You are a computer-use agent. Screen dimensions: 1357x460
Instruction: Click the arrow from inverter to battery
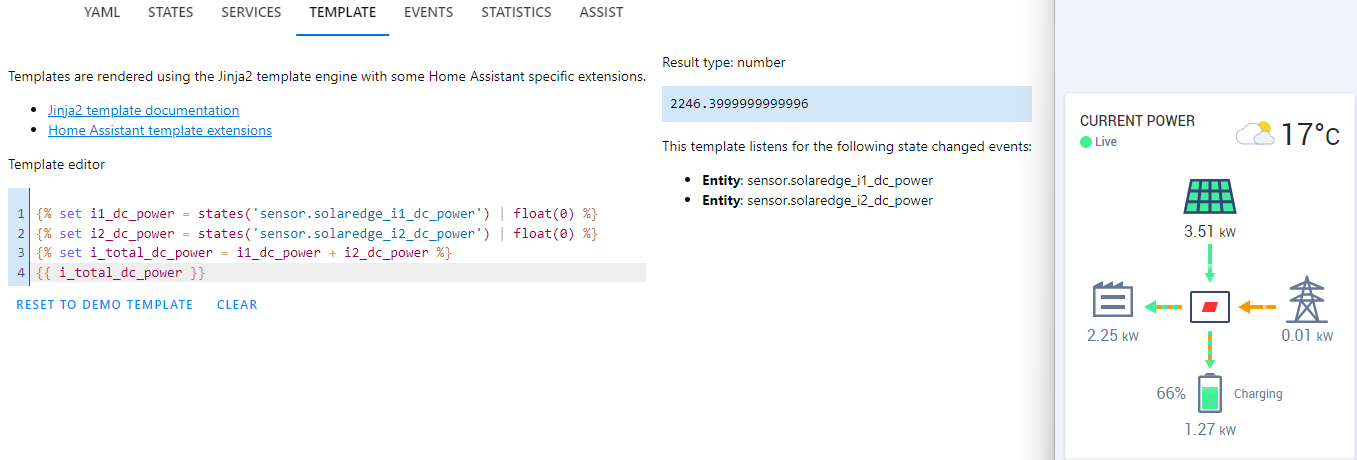(x=1209, y=348)
